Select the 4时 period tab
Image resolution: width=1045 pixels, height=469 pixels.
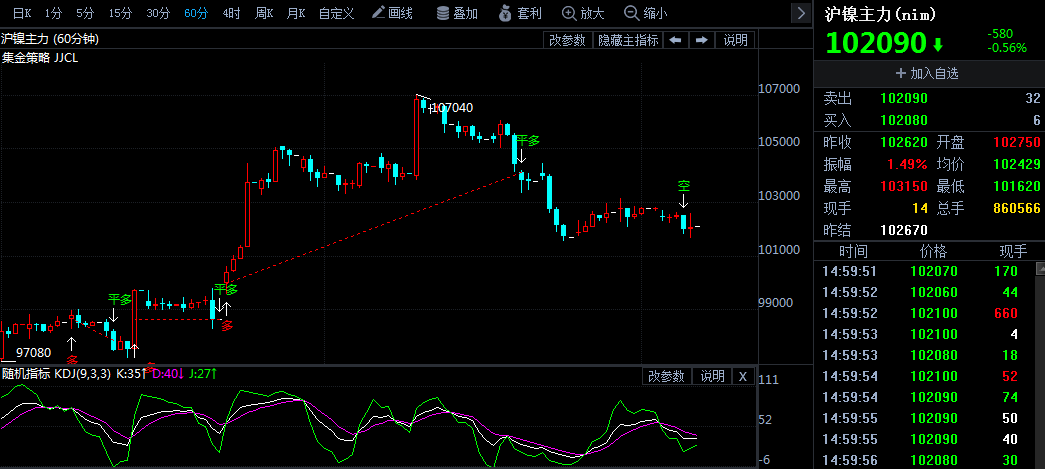tap(231, 13)
